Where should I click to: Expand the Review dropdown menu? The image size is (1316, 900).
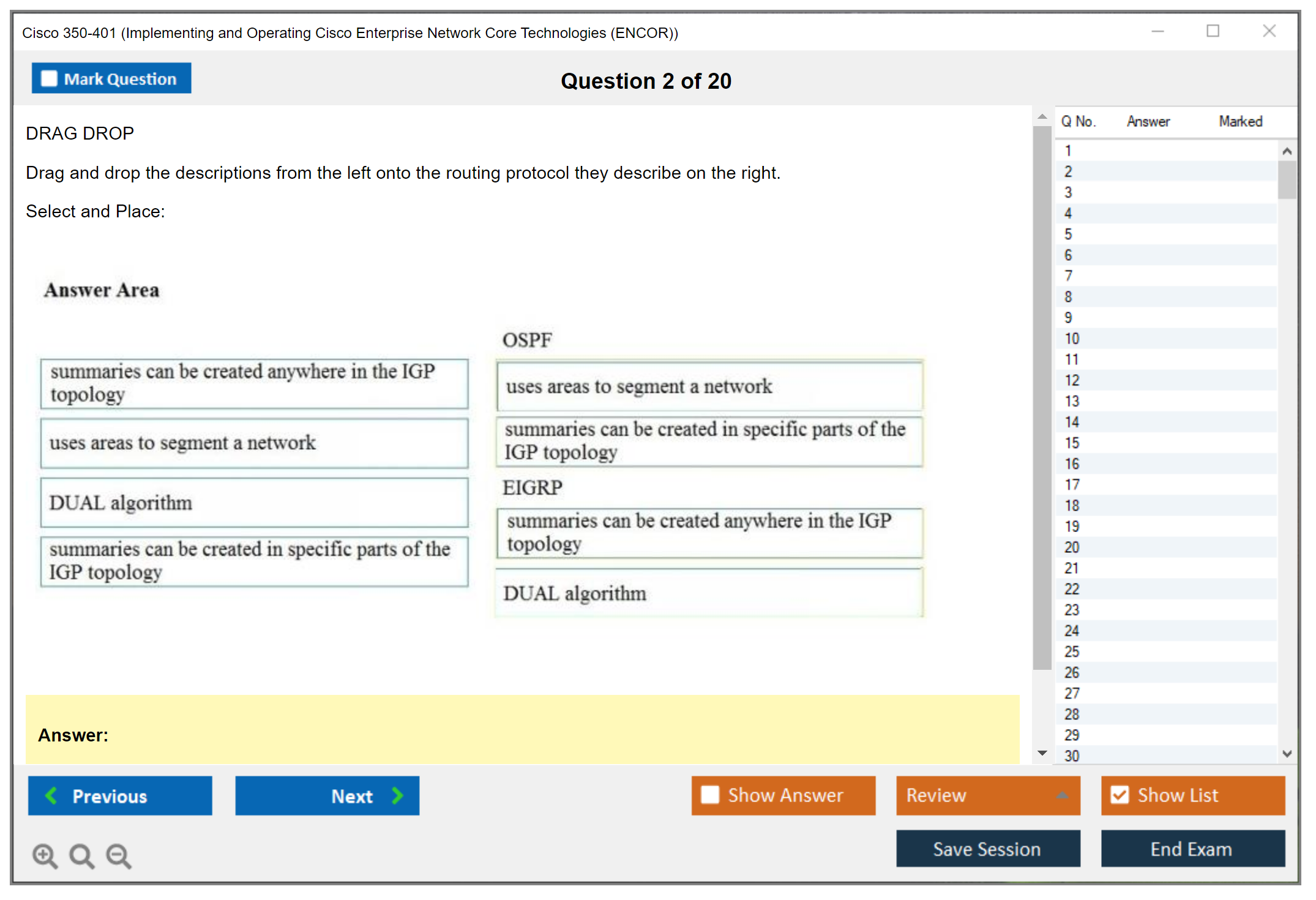tap(1062, 795)
